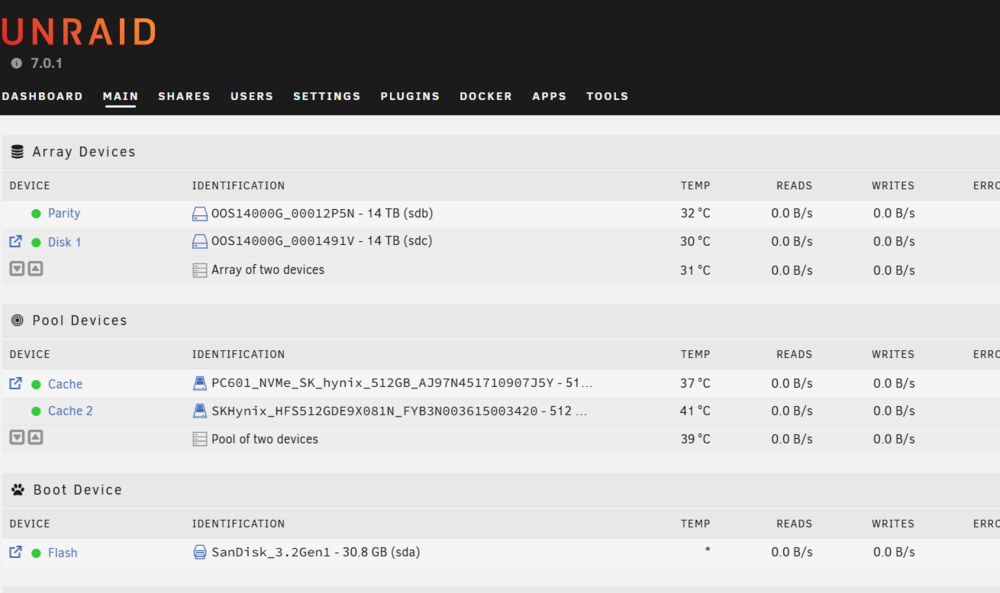The width and height of the screenshot is (1000, 593).
Task: Go to the Shares tab
Action: [184, 96]
